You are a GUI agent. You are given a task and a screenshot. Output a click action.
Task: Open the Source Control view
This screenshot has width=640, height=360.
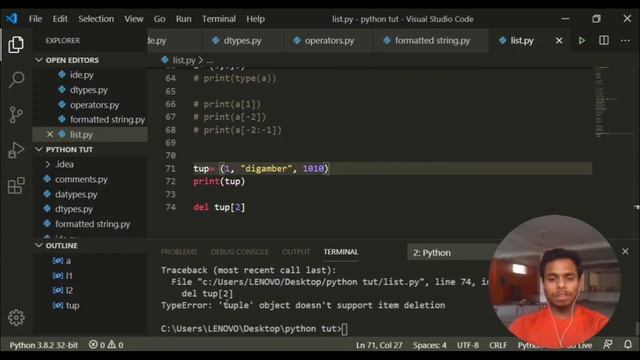point(16,115)
